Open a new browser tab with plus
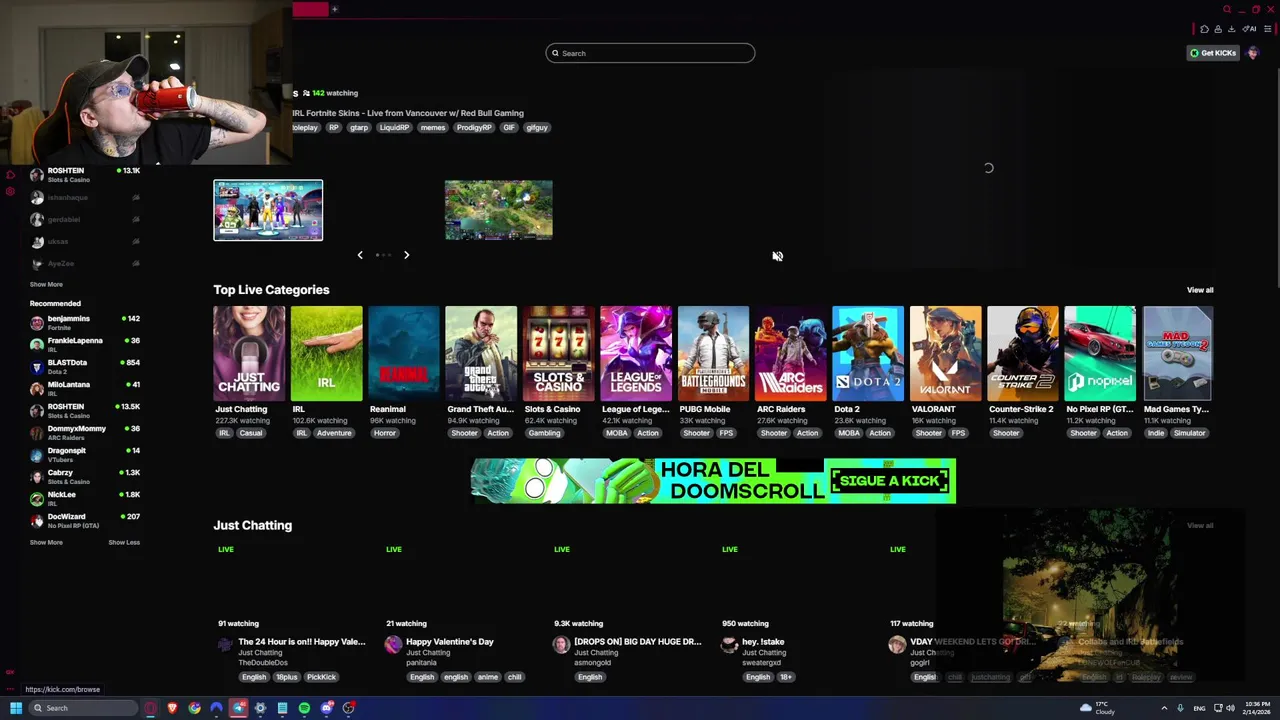Screen dimensions: 1280x720 pos(335,9)
